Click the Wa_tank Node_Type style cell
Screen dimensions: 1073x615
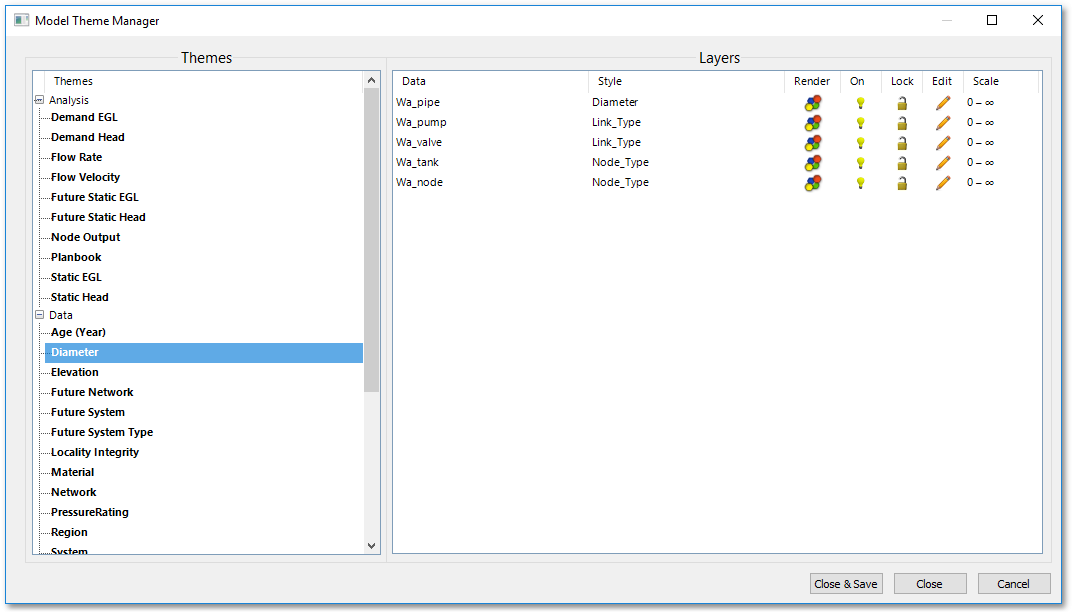point(620,162)
